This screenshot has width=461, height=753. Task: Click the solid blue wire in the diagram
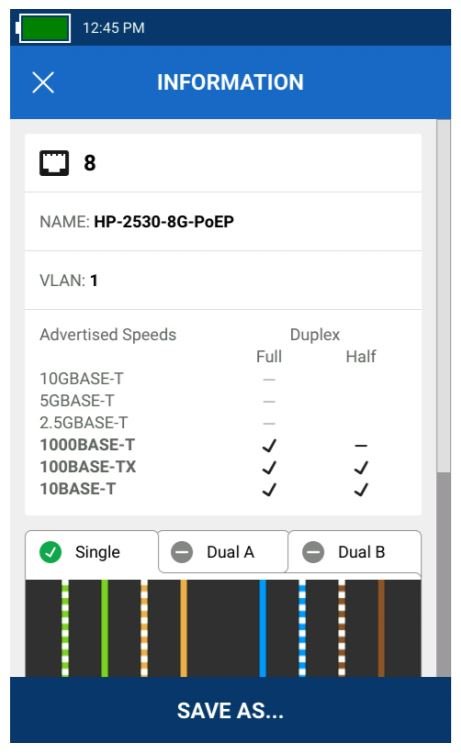pos(263,628)
